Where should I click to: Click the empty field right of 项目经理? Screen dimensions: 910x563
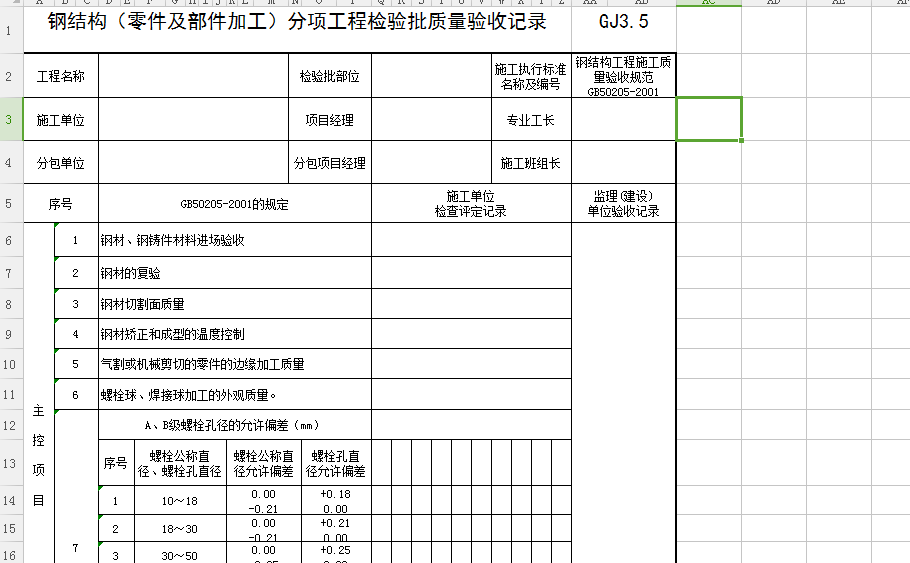point(431,120)
